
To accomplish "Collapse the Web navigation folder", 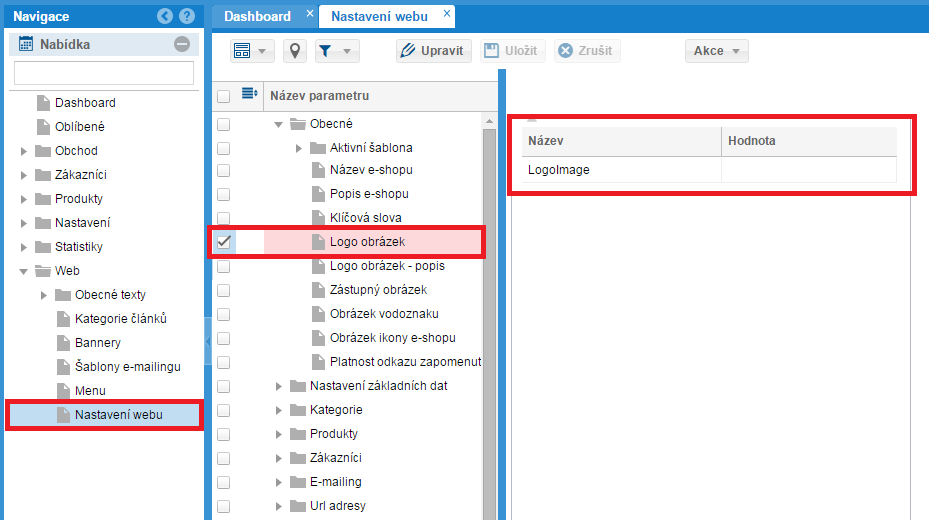I will [24, 271].
